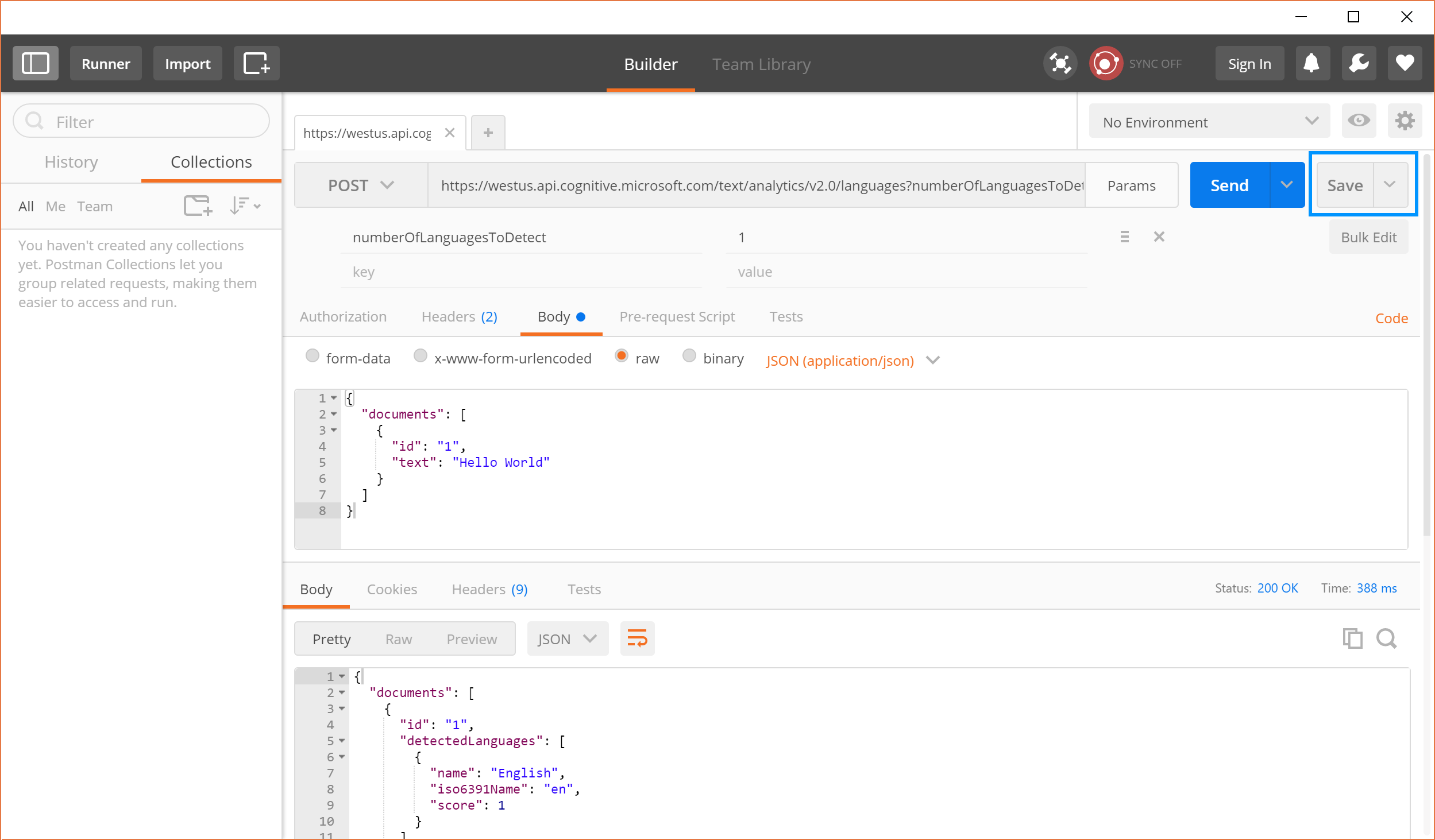This screenshot has height=840, width=1435.
Task: Click the heart icon in header
Action: 1405,63
